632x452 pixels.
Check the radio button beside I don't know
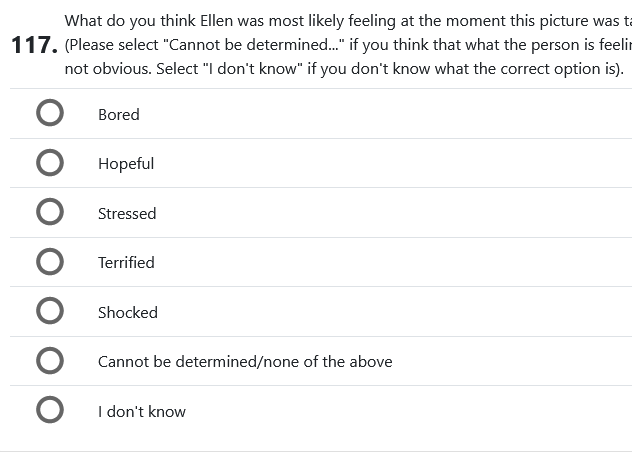point(50,411)
